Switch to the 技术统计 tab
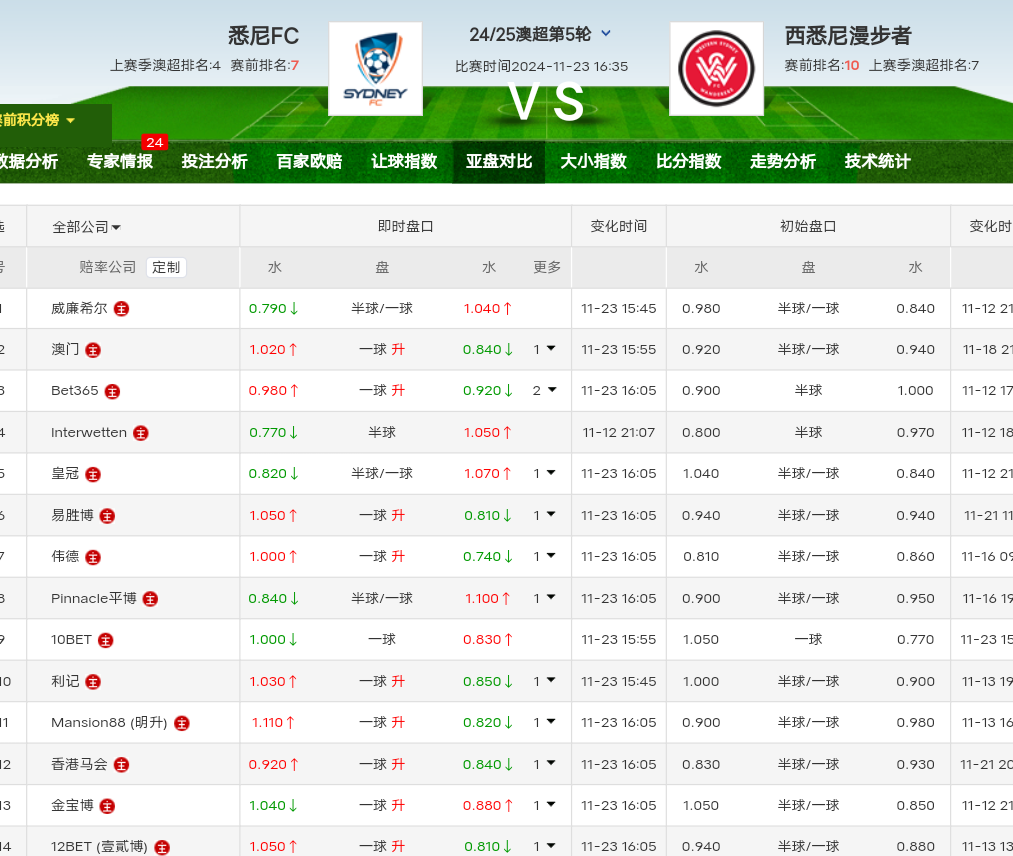The height and width of the screenshot is (856, 1013). coord(878,162)
